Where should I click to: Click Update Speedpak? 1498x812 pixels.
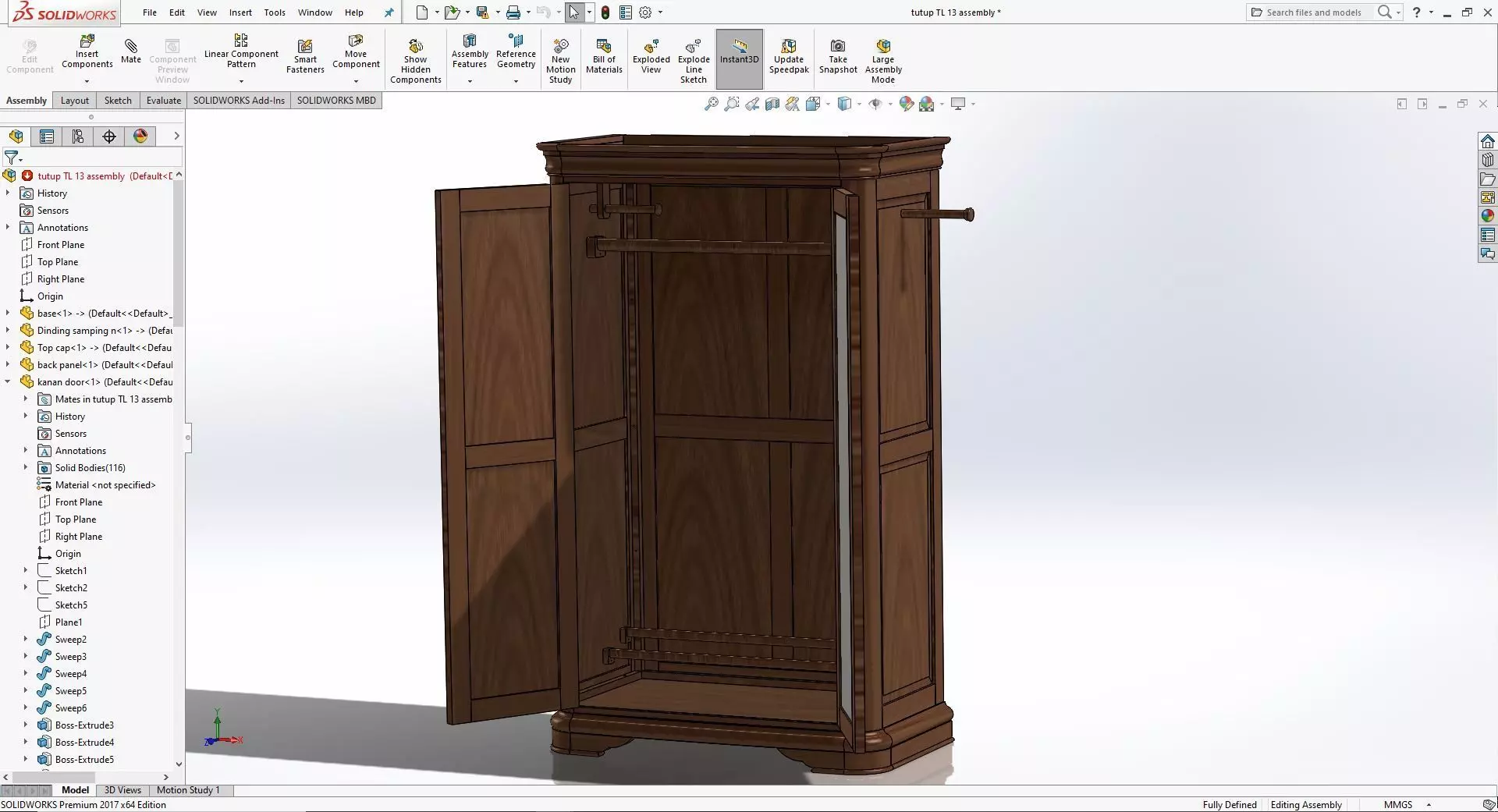coord(789,56)
